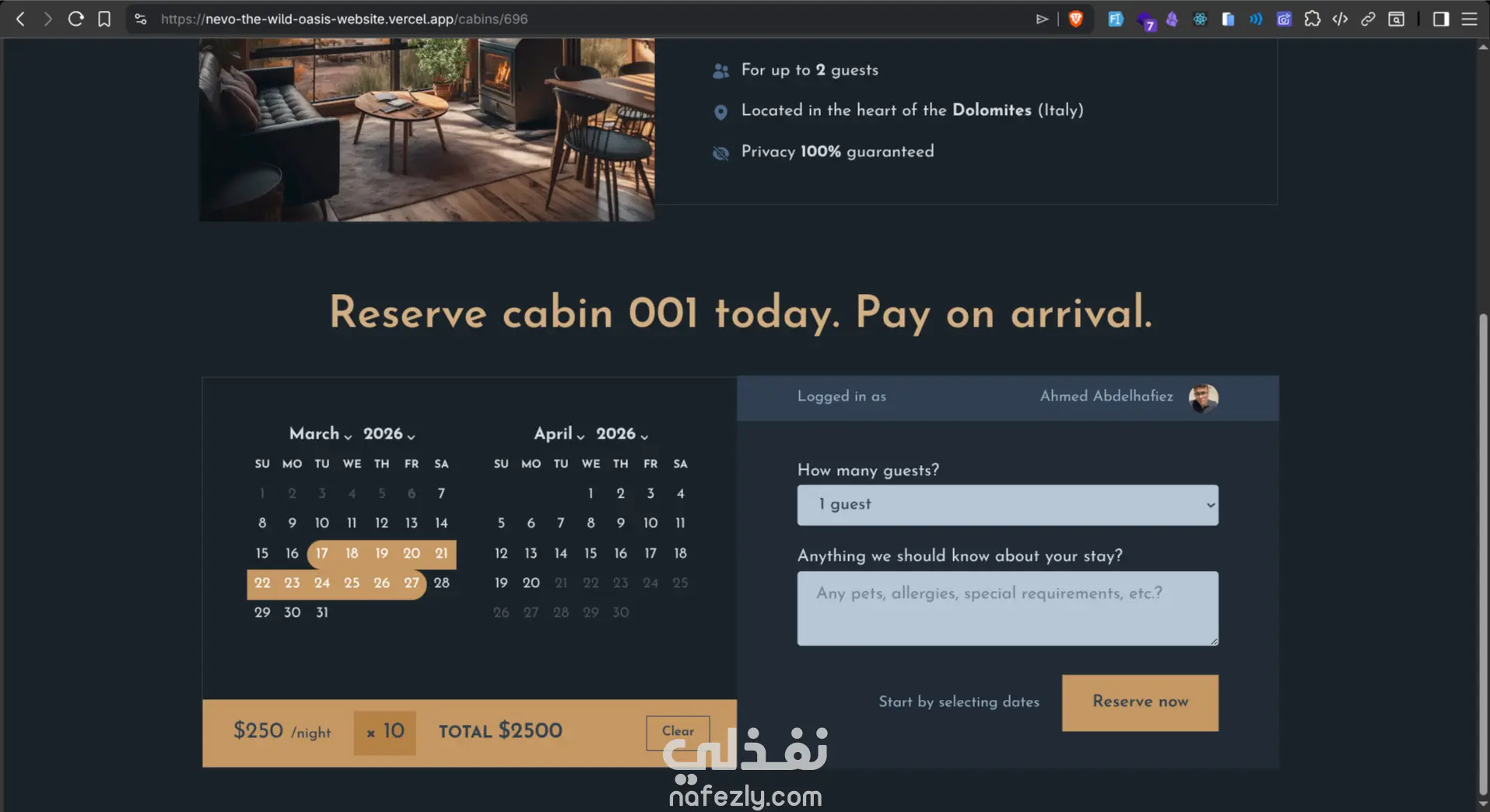Click the Reserve now button
Viewport: 1490px width, 812px height.
click(x=1140, y=702)
